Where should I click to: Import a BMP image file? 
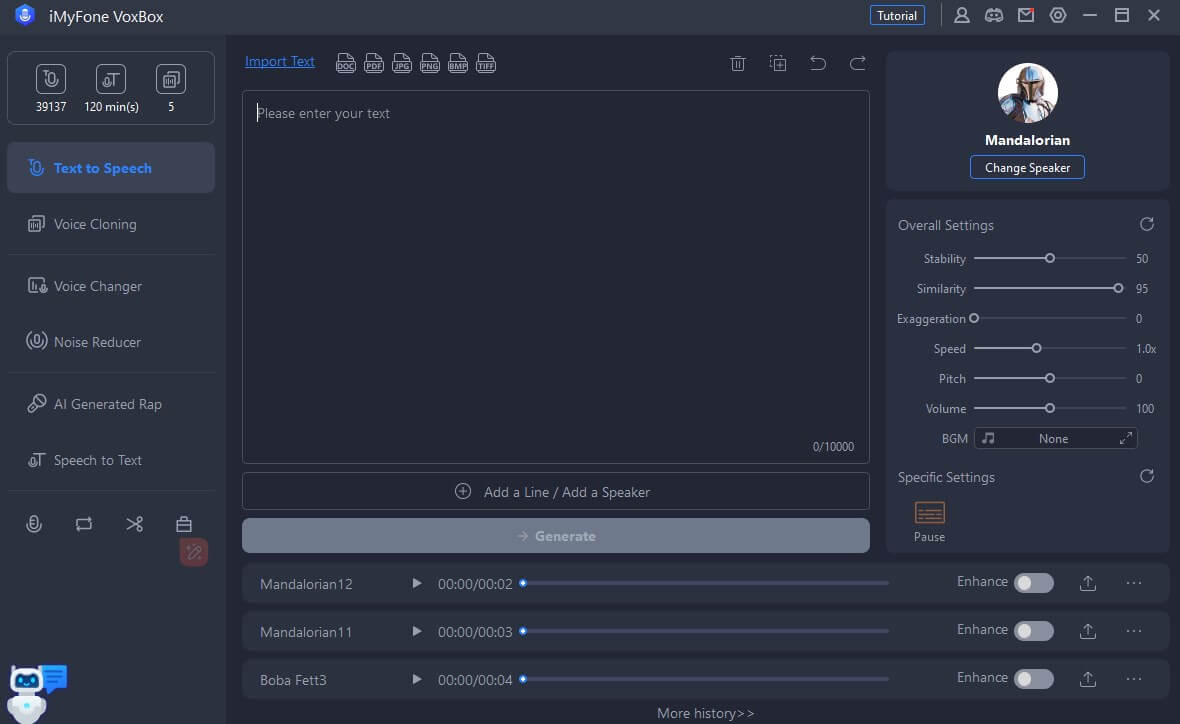tap(458, 63)
